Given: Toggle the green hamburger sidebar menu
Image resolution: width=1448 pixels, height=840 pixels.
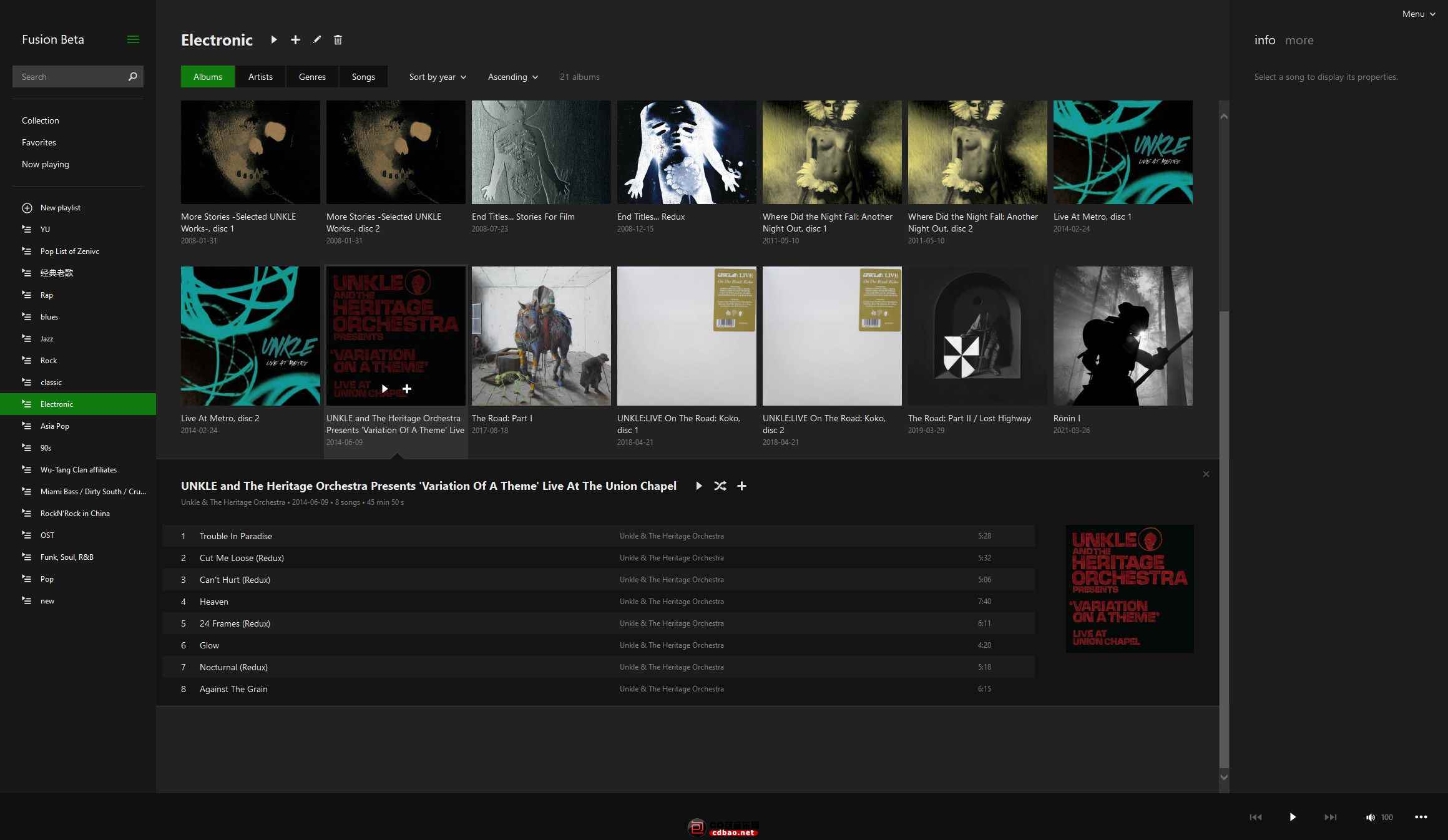Looking at the screenshot, I should click(x=133, y=39).
